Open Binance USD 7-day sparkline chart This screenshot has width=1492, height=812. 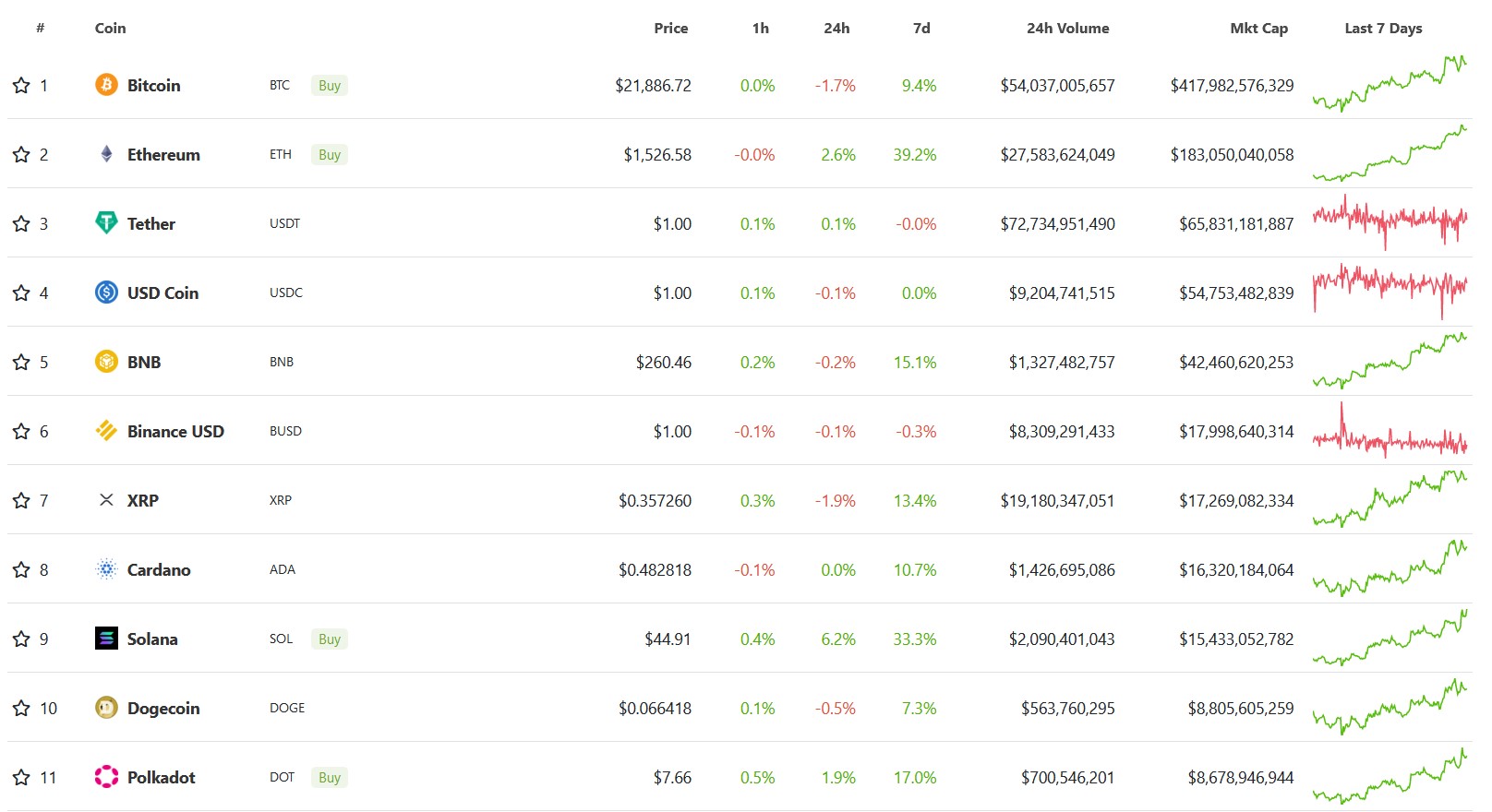pos(1390,431)
